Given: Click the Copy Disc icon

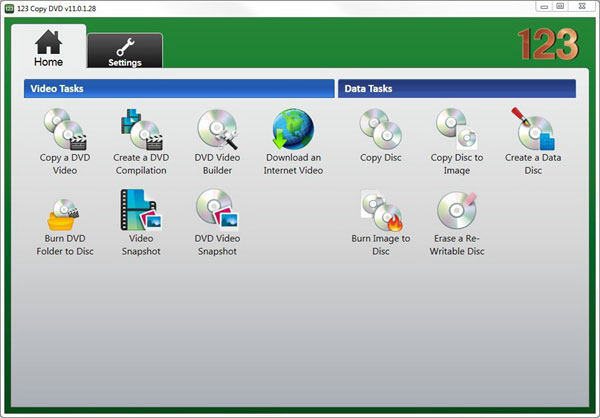Looking at the screenshot, I should [x=380, y=131].
